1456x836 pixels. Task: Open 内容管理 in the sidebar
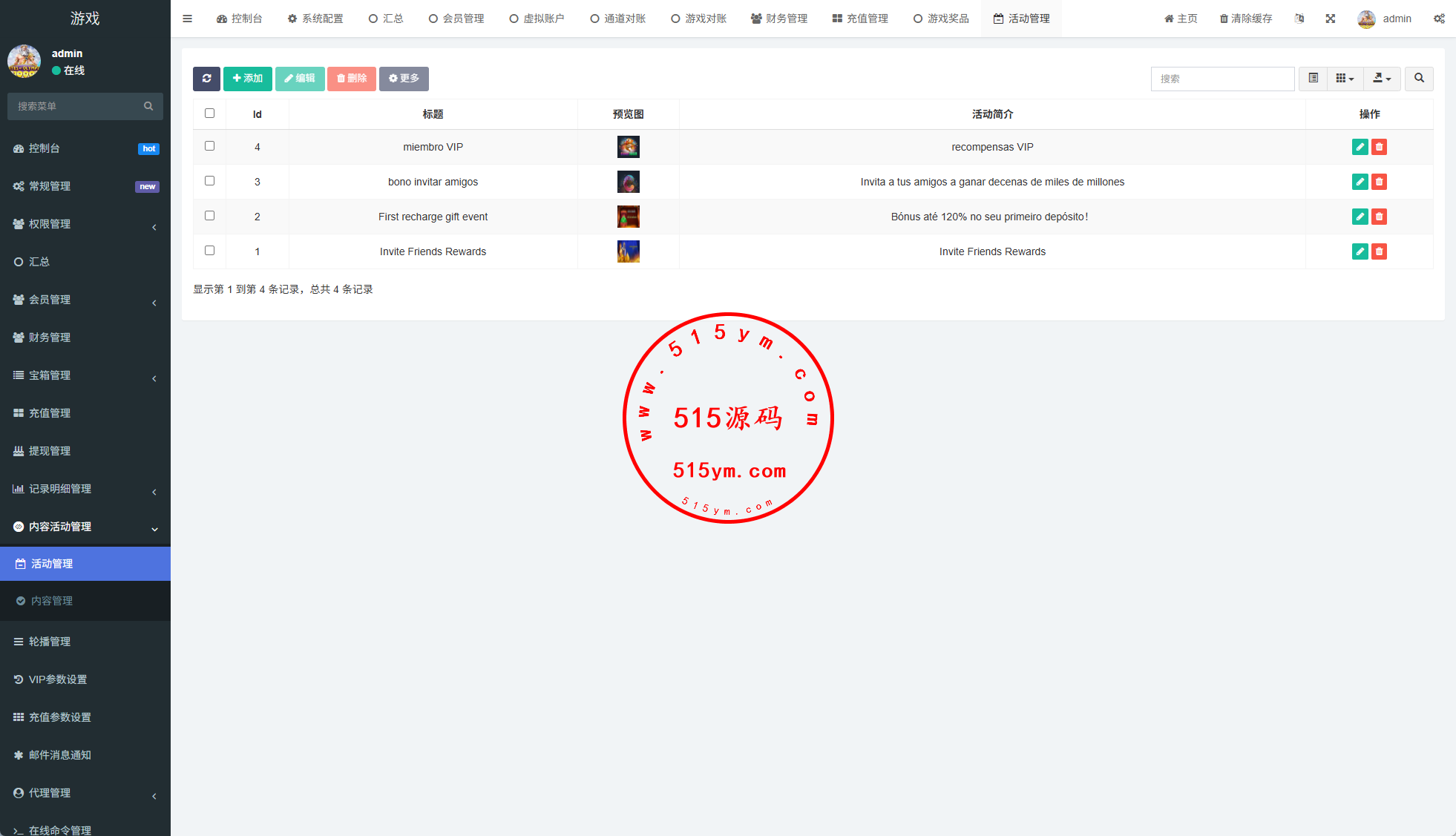pyautogui.click(x=52, y=601)
